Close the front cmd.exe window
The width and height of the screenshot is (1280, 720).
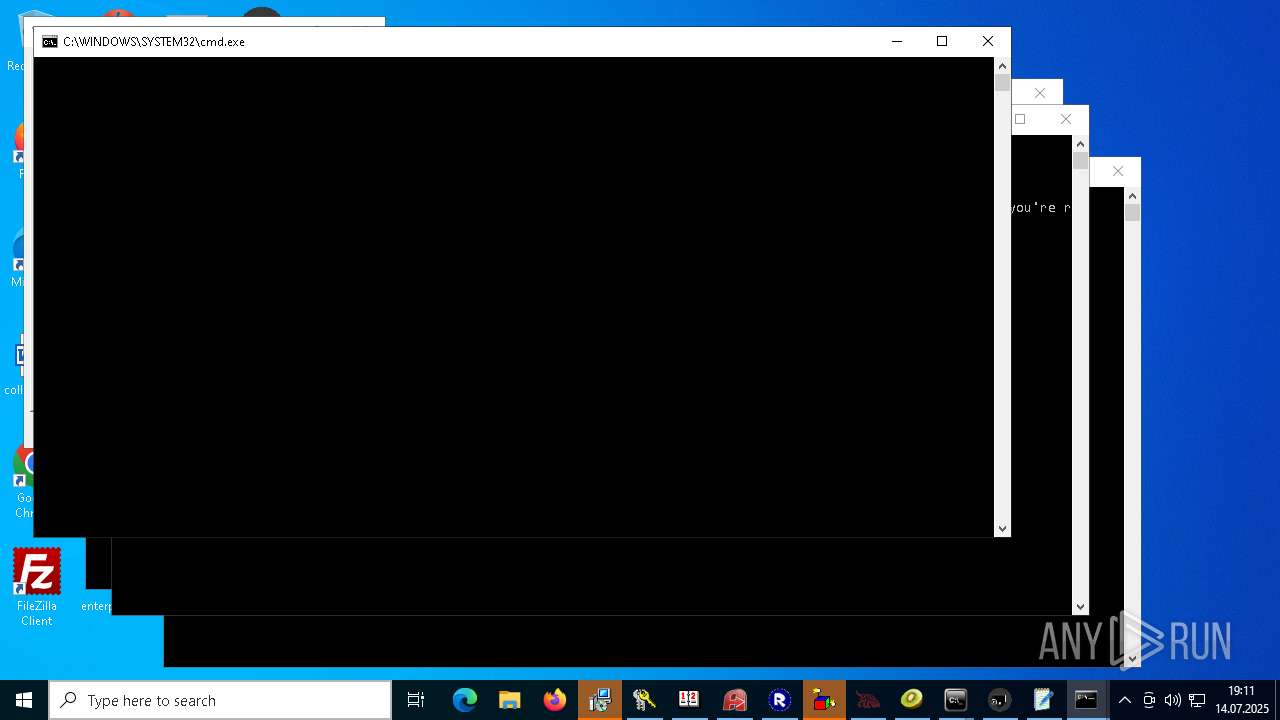tap(987, 41)
